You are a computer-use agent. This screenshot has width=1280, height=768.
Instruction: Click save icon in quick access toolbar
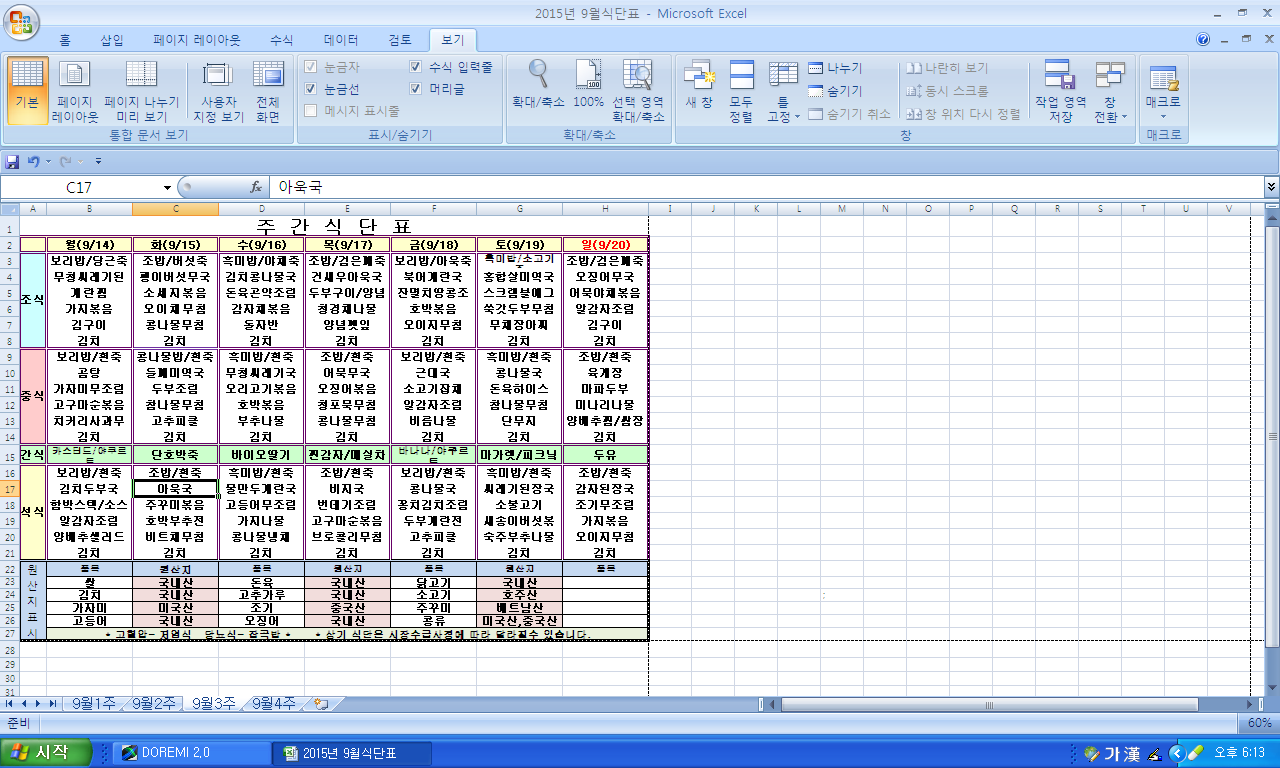[13, 161]
